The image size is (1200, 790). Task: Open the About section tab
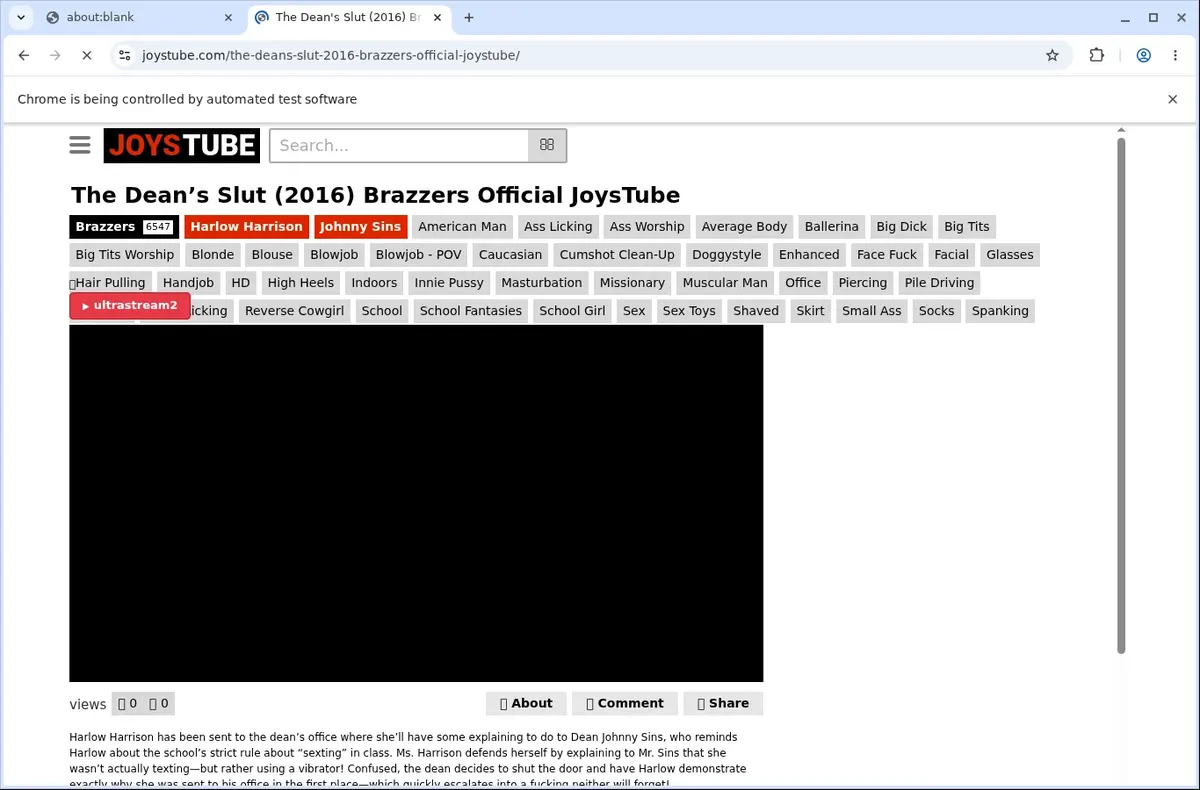pos(526,703)
